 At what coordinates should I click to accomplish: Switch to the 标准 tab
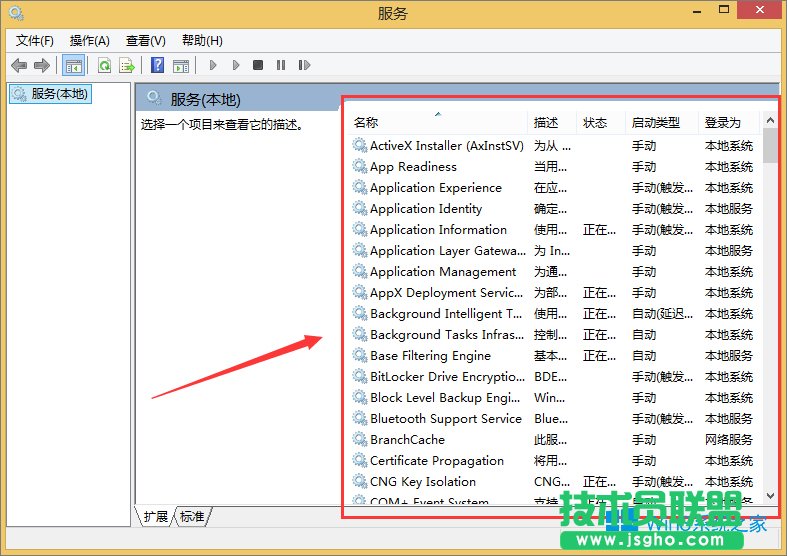pyautogui.click(x=192, y=517)
